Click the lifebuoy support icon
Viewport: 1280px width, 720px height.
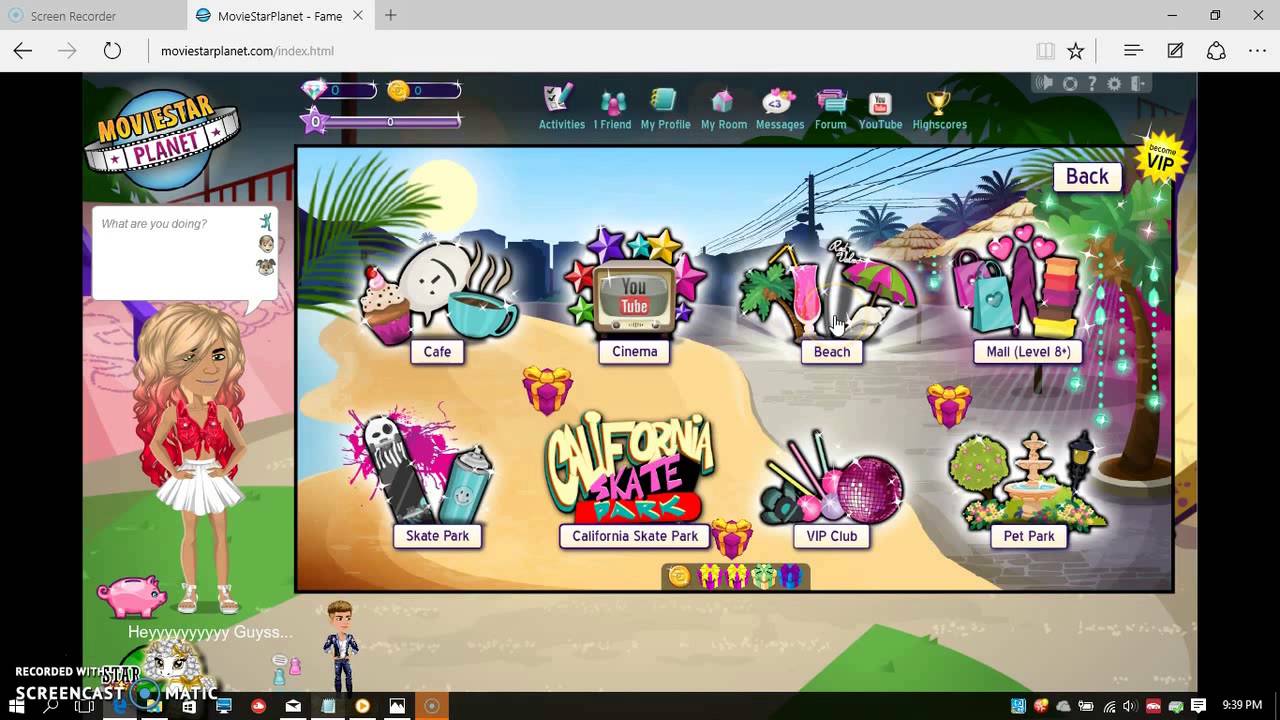pos(1070,84)
